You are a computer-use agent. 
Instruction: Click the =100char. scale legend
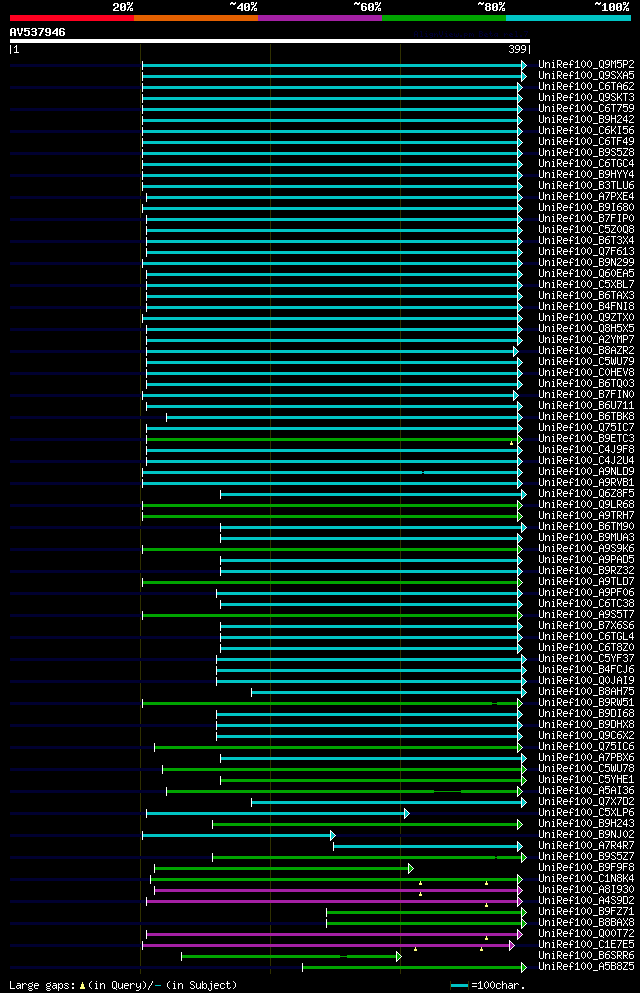pyautogui.click(x=487, y=985)
